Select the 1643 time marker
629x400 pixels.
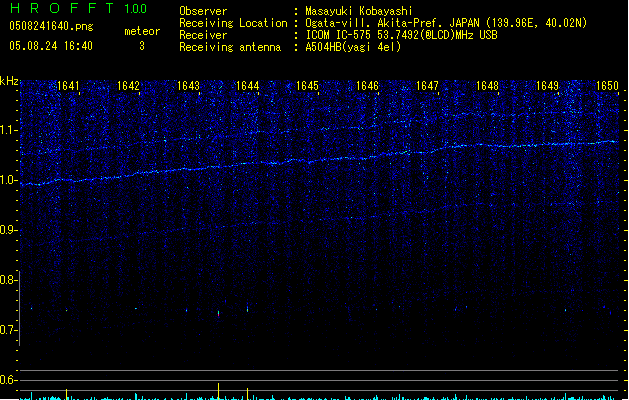coord(188,86)
